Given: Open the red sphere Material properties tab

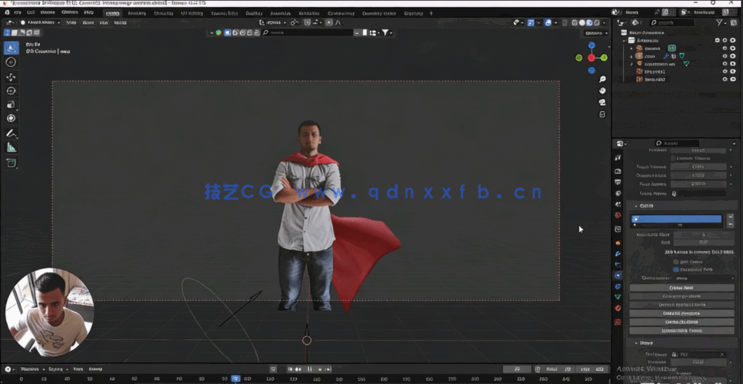Looking at the screenshot, I should click(x=618, y=308).
